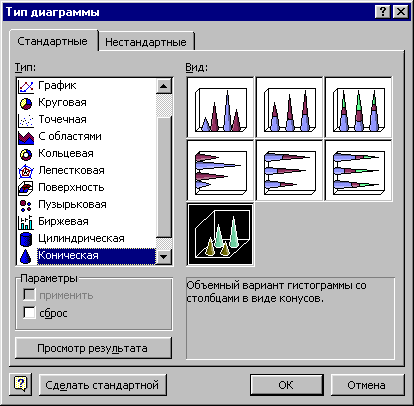This screenshot has width=414, height=406.
Task: Choose the Лепестковая radar chart icon
Action: 26,171
